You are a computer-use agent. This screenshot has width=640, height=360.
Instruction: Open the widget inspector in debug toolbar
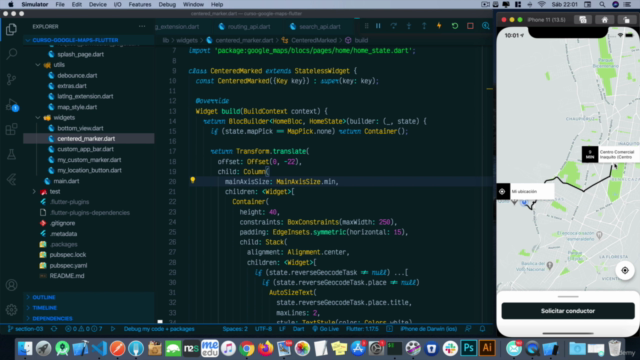486,26
